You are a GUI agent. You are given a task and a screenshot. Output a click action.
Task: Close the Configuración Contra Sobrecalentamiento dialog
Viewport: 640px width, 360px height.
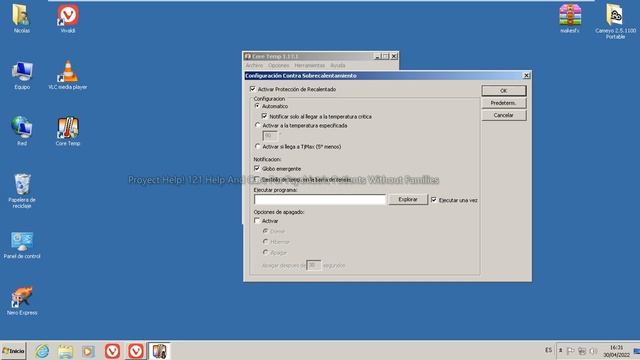(526, 76)
